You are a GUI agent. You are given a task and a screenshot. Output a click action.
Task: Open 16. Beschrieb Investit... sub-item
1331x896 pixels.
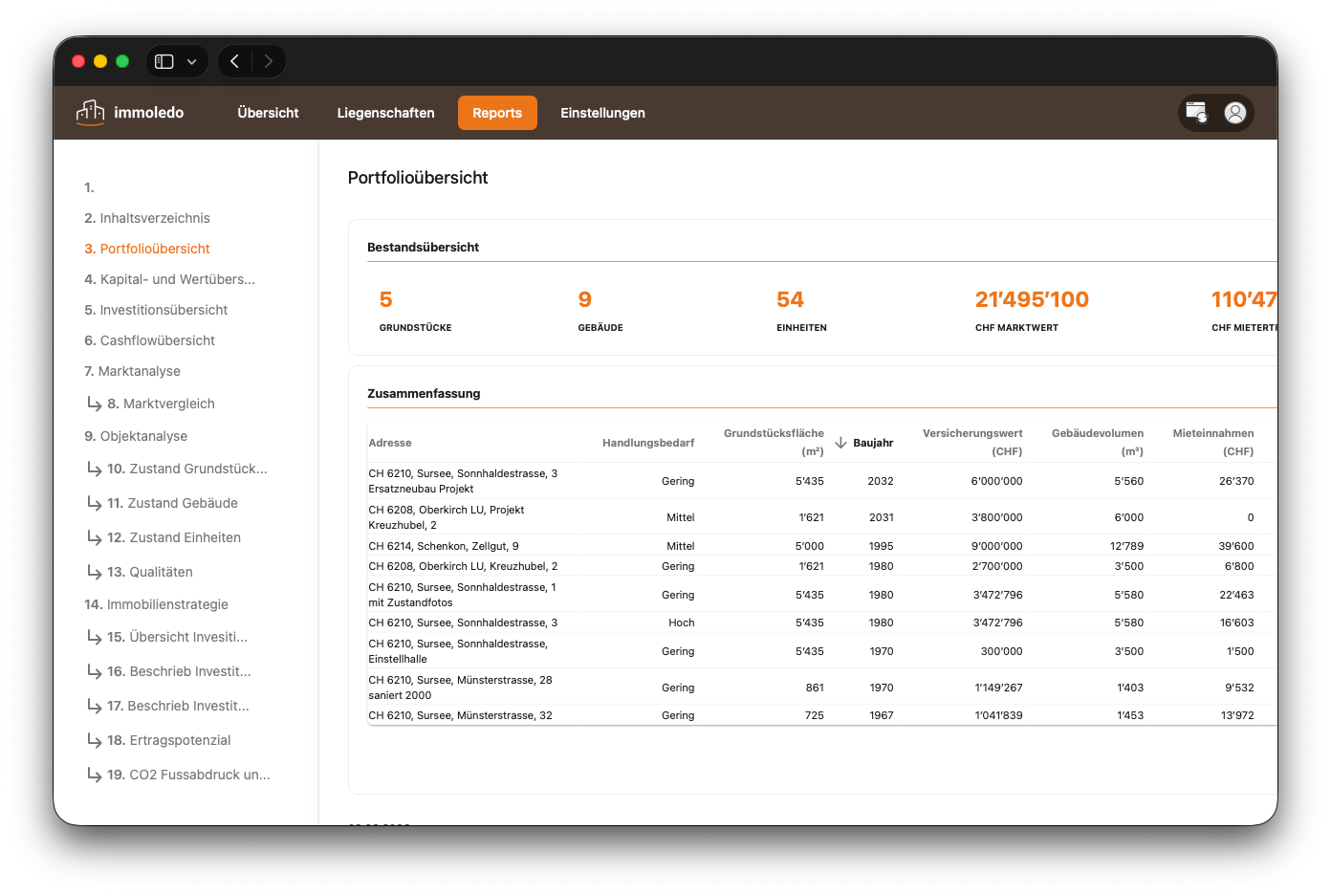[x=179, y=671]
